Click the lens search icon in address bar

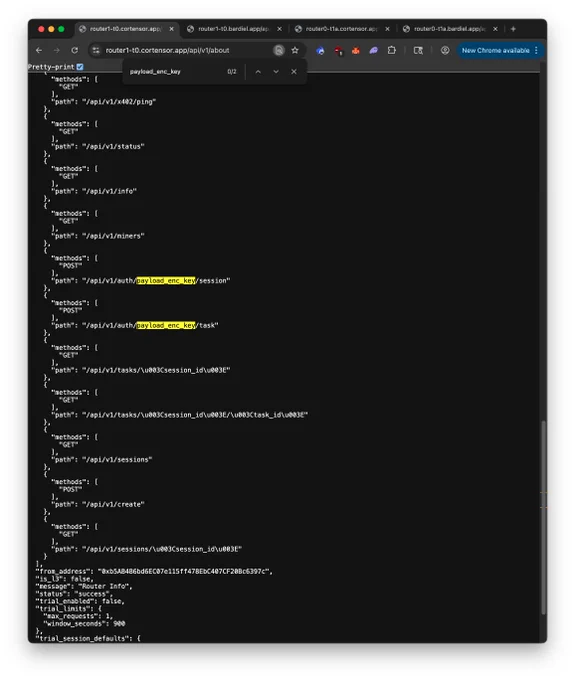pyautogui.click(x=279, y=50)
